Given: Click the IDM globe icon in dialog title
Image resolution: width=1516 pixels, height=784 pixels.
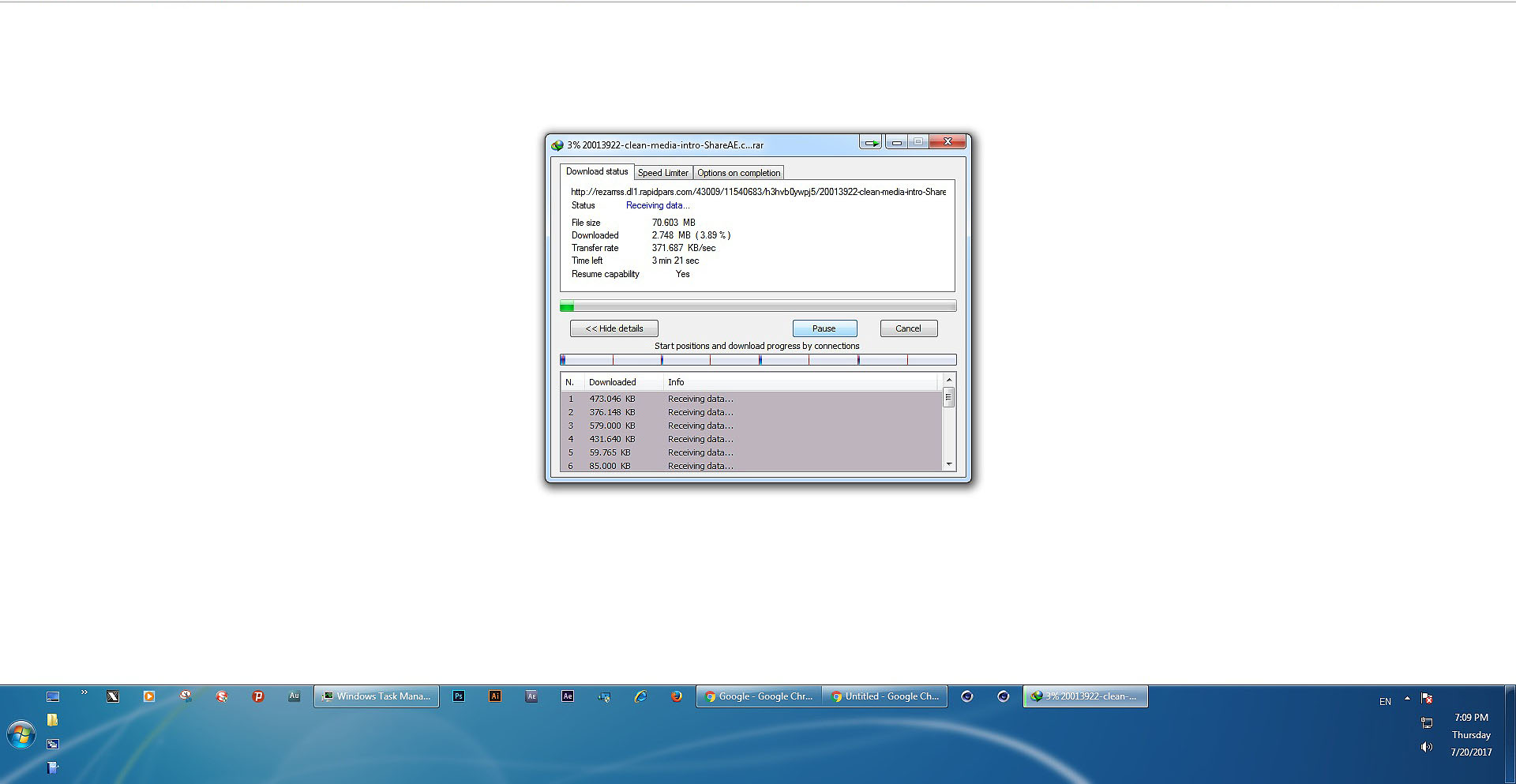Looking at the screenshot, I should [x=557, y=145].
